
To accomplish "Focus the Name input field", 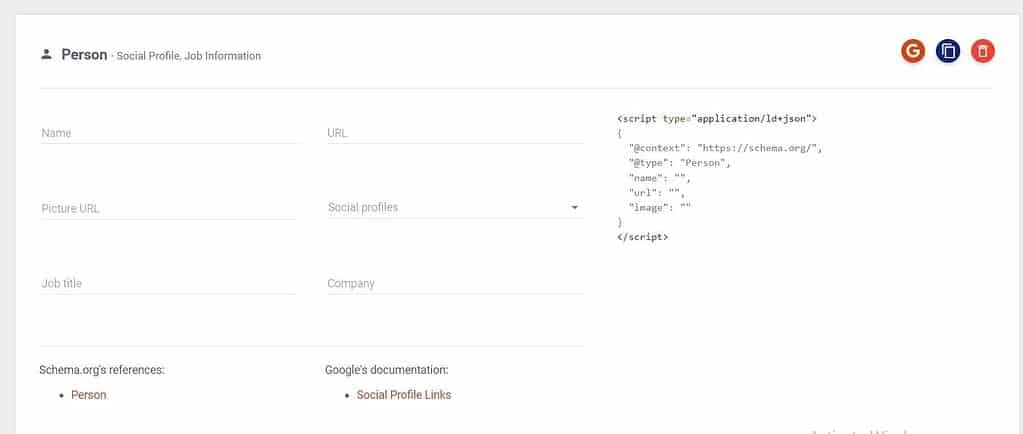I will 168,133.
